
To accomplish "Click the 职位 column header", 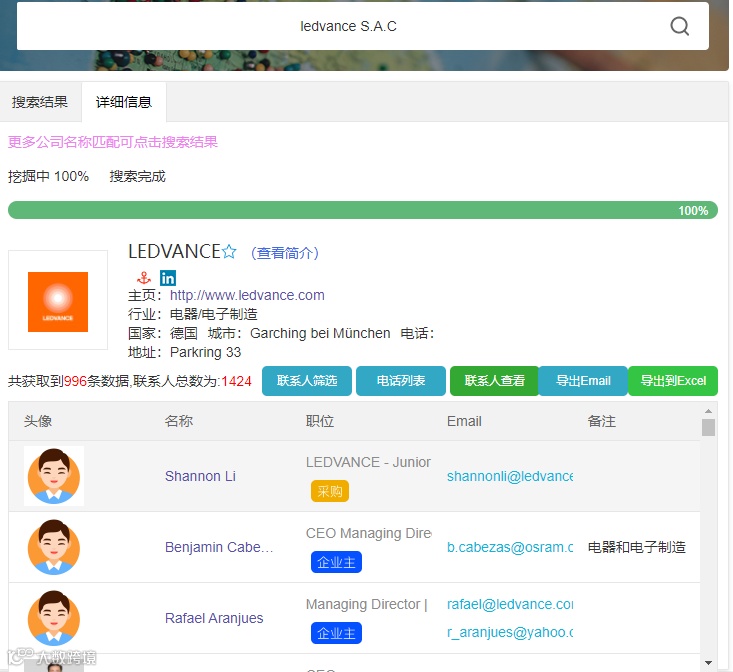I will 320,421.
